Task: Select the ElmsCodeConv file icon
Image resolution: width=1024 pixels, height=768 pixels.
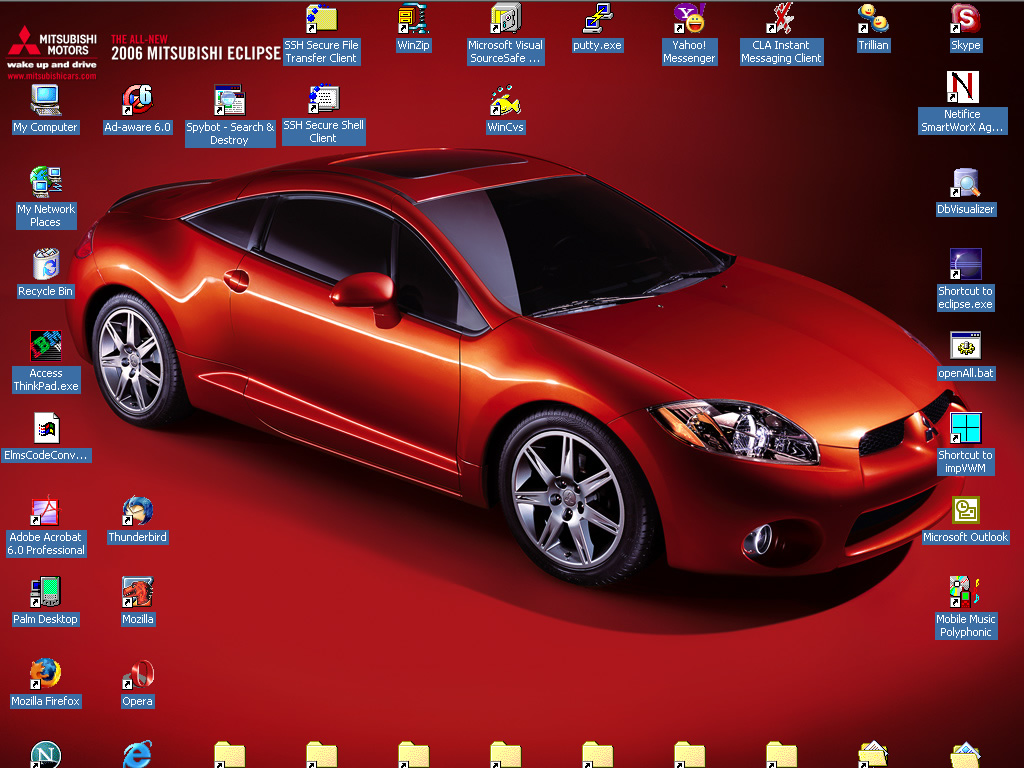Action: click(x=45, y=429)
